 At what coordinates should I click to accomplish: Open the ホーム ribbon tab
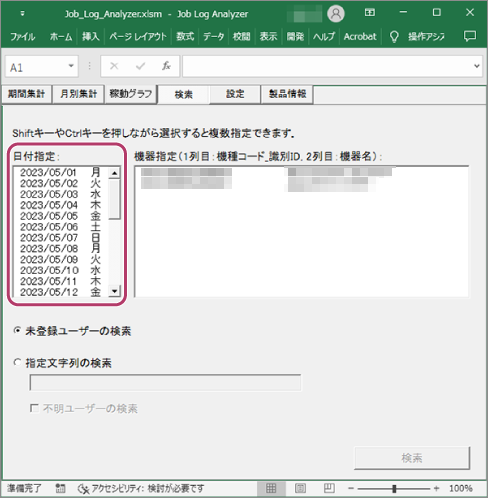pos(61,36)
